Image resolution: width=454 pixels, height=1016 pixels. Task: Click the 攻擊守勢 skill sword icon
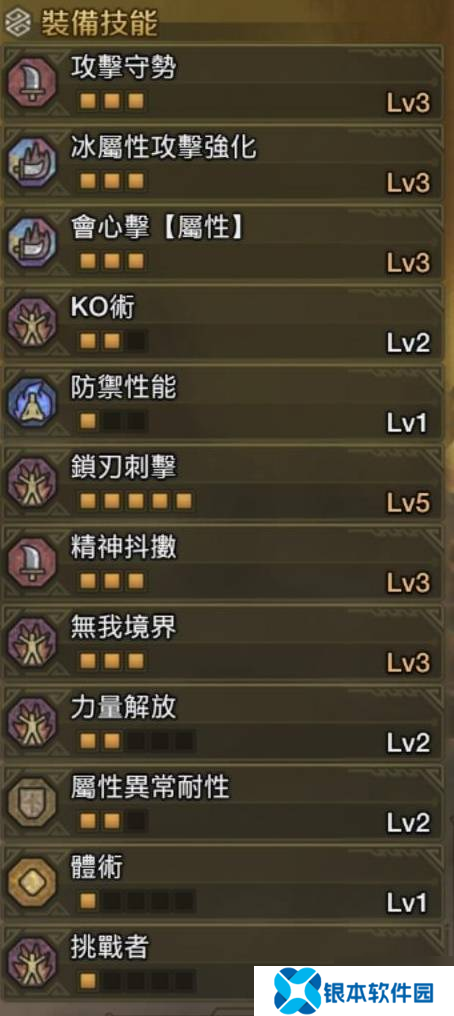tap(32, 82)
